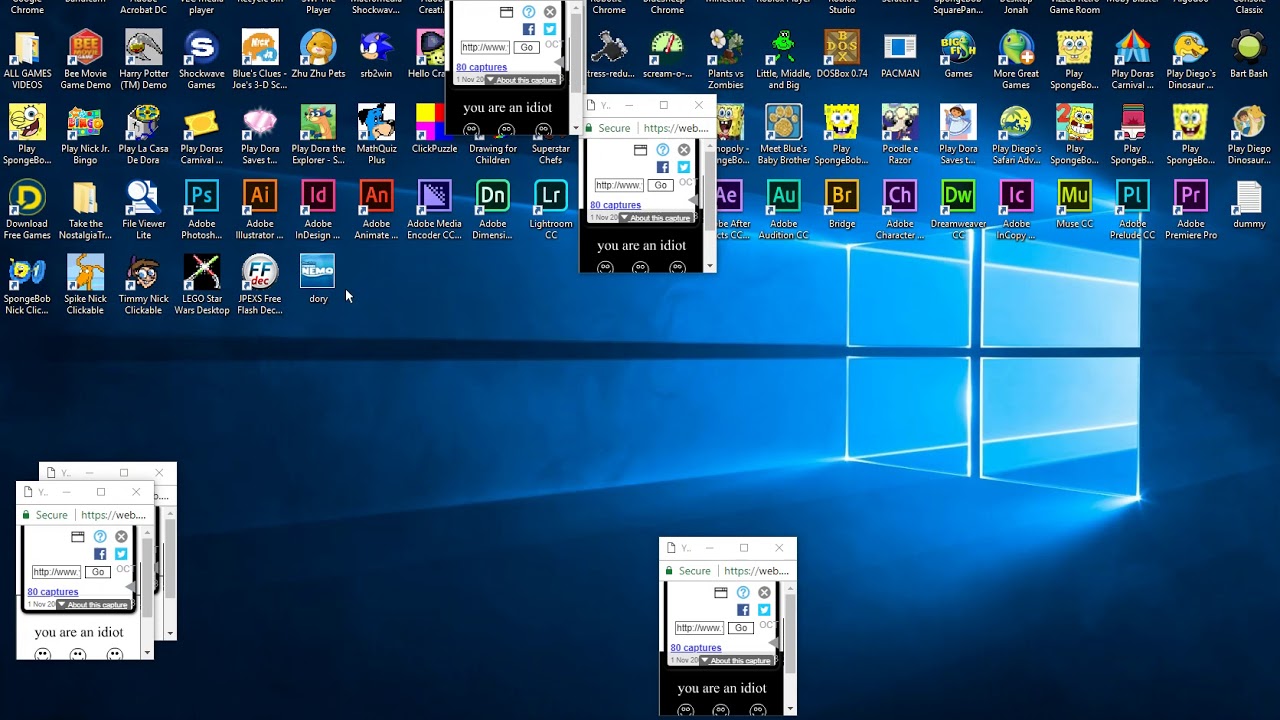Click Facebook icon in bottom-left front popup
This screenshot has height=720, width=1280.
pos(100,554)
